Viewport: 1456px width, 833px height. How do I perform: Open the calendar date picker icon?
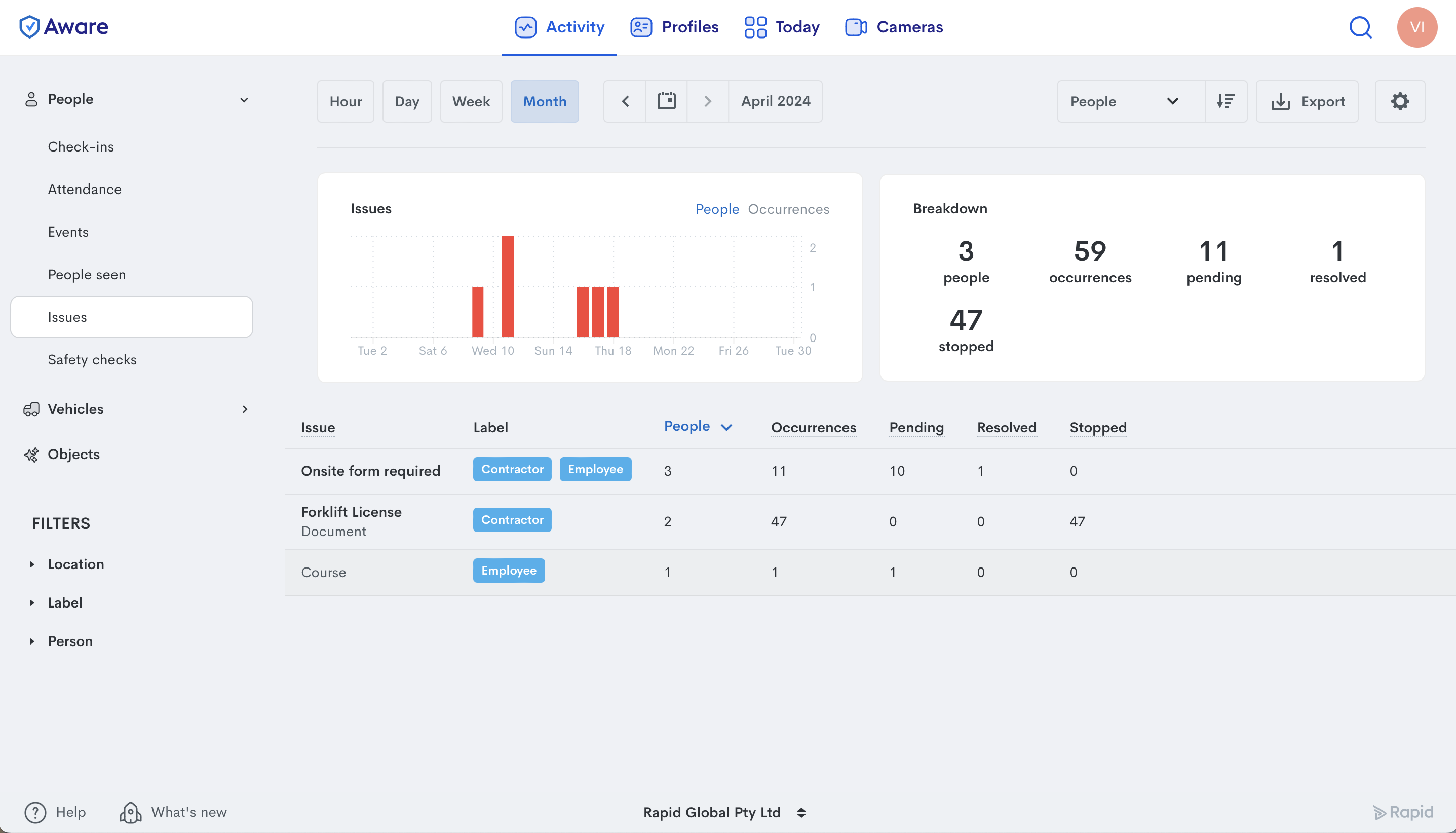[666, 101]
